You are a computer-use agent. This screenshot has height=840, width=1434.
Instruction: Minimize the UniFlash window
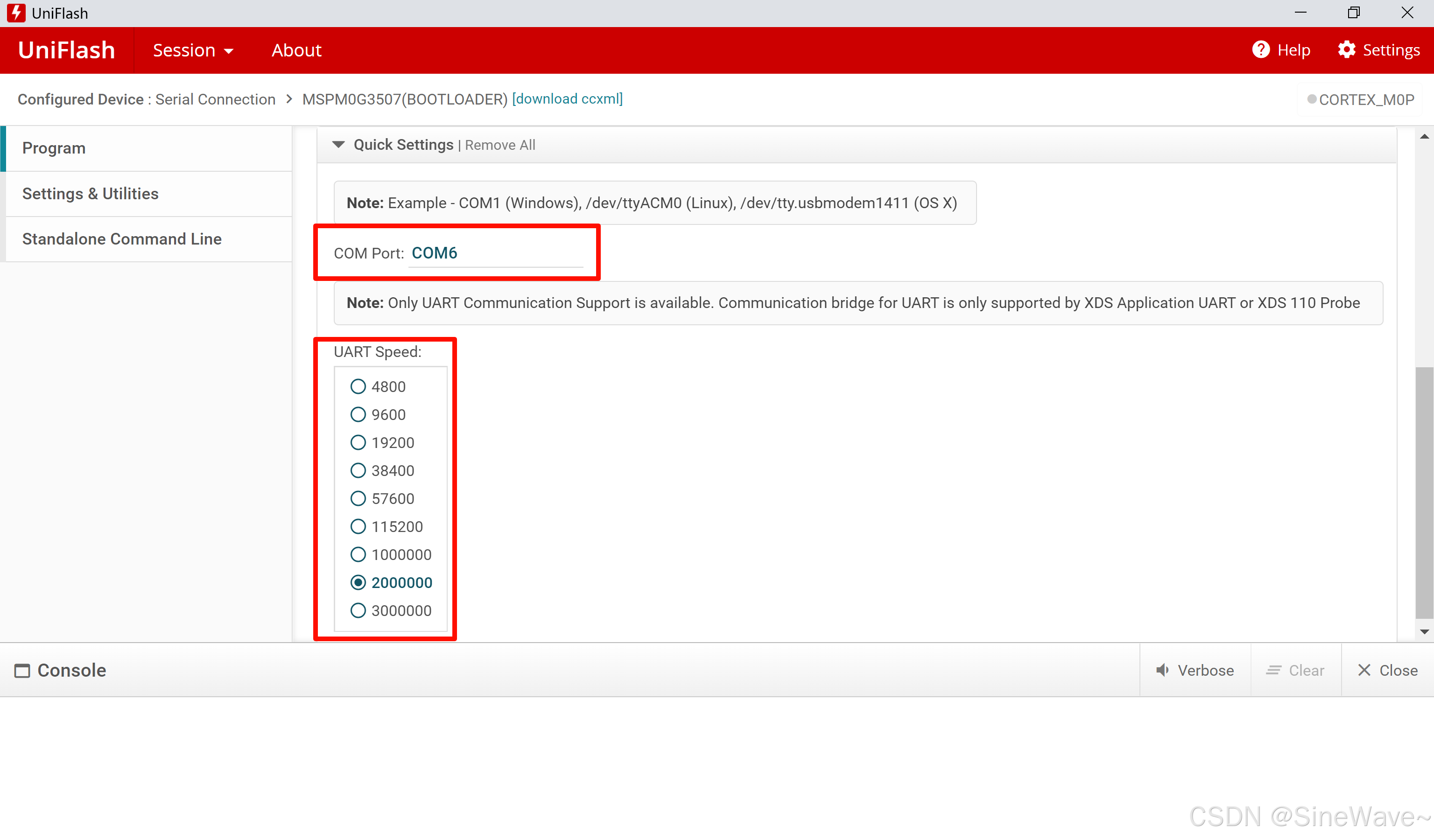click(1300, 13)
